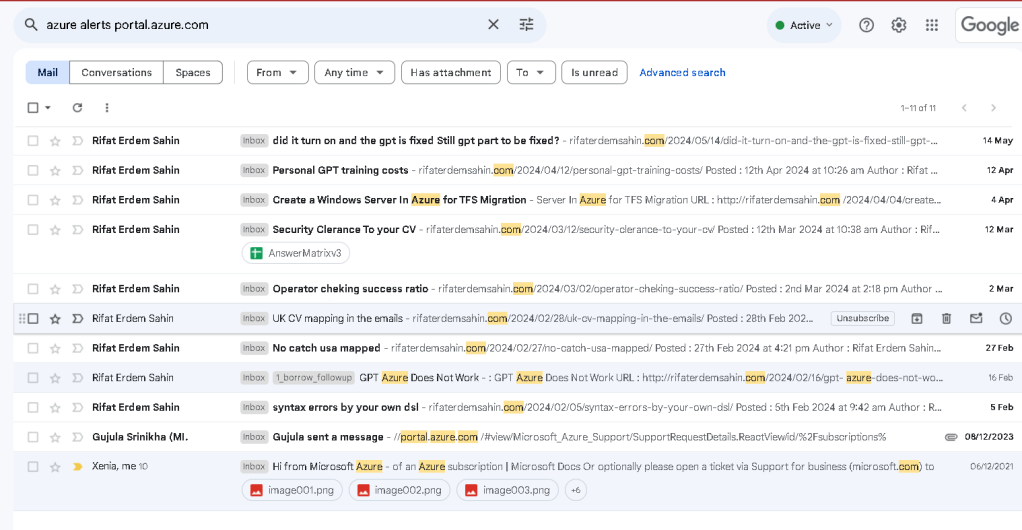Image resolution: width=1022 pixels, height=530 pixels.
Task: Mark UK CV mapping email as unread
Action: (976, 318)
